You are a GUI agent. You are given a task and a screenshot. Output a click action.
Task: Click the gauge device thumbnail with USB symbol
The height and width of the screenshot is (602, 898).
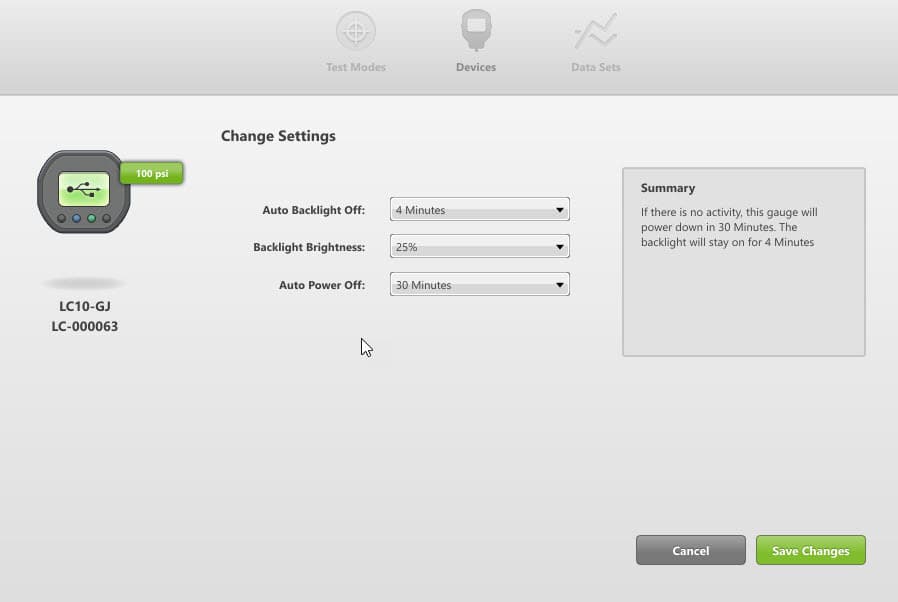tap(83, 192)
